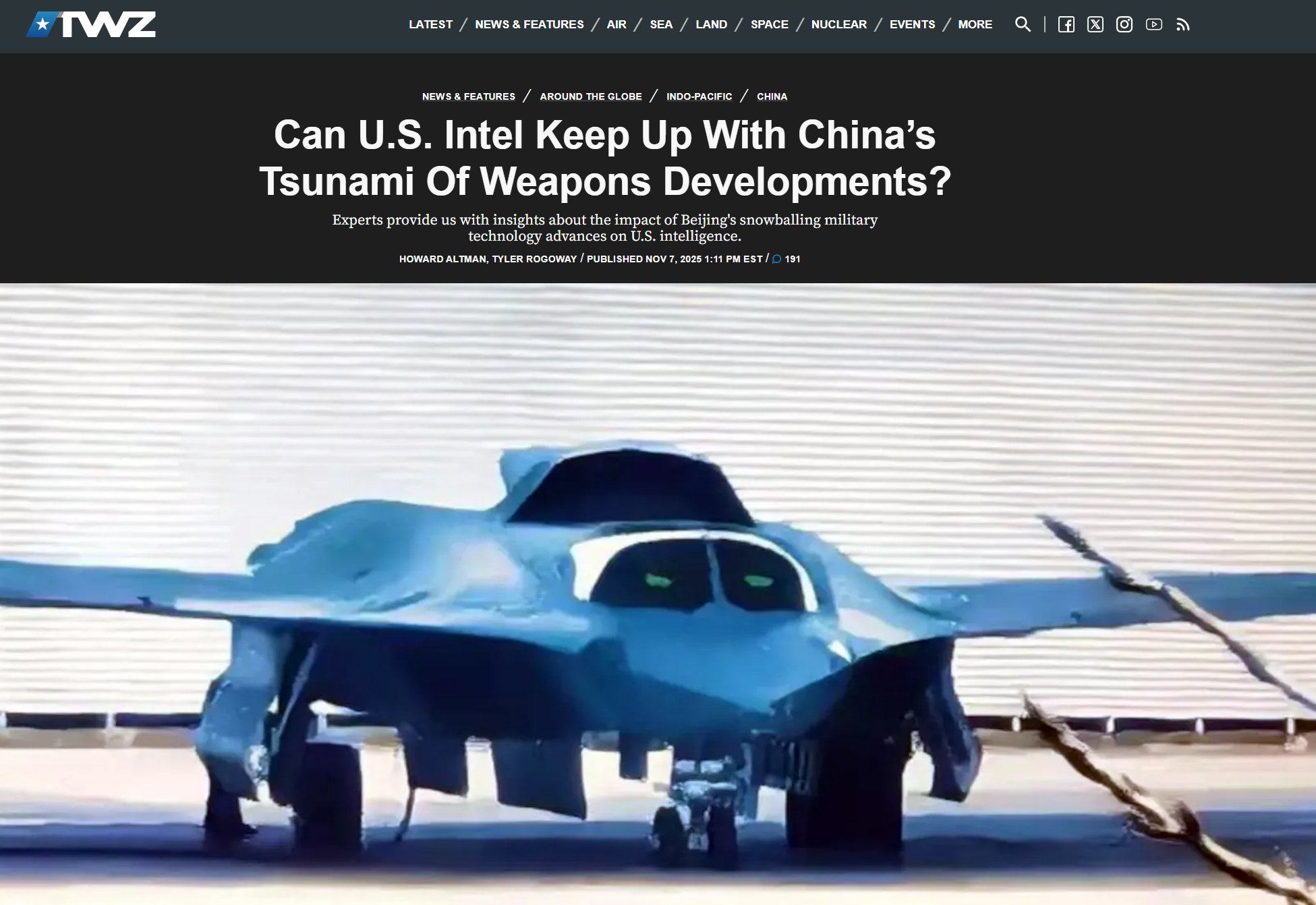This screenshot has height=905, width=1316.
Task: Select the Air navigation item
Action: 616,24
